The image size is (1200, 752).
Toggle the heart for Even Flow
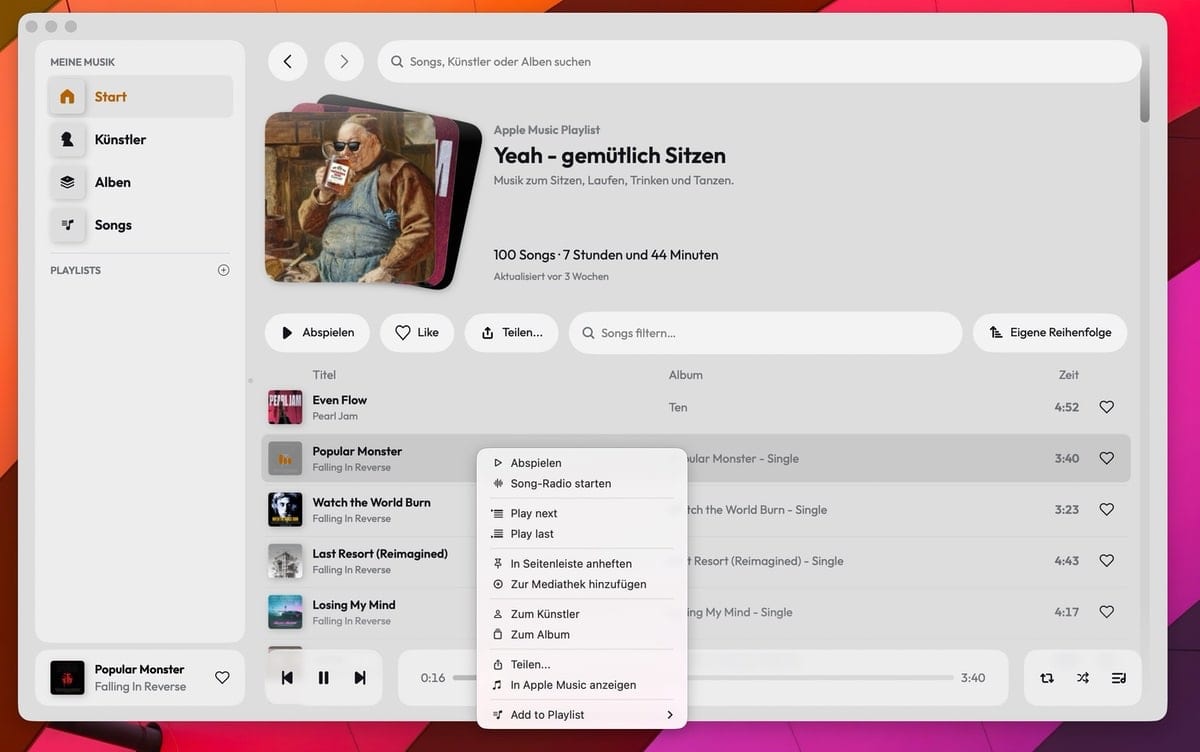(x=1106, y=407)
